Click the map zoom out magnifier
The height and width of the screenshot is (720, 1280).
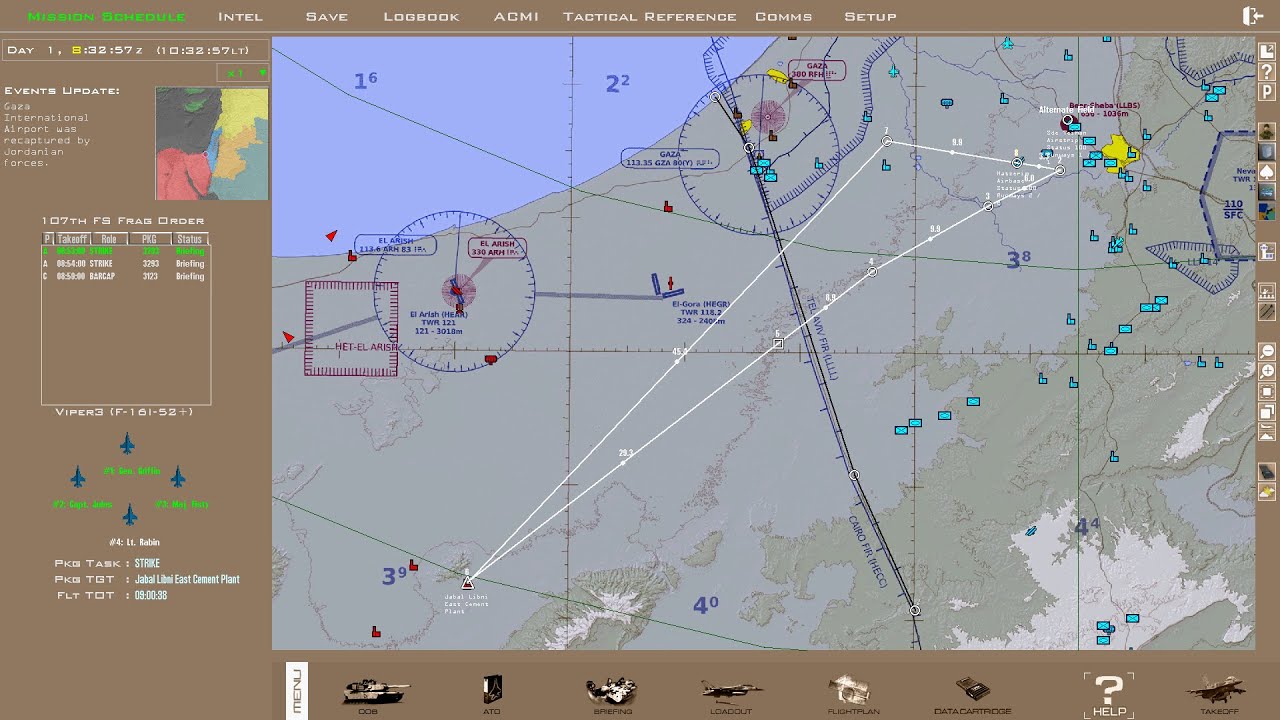point(1267,352)
